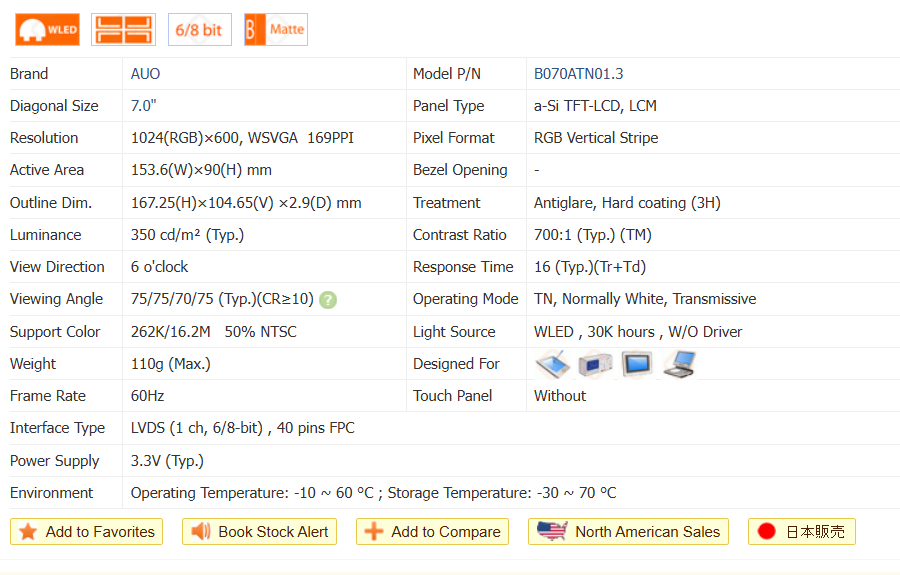Click the green help icon beside Viewing Angle

[x=328, y=300]
